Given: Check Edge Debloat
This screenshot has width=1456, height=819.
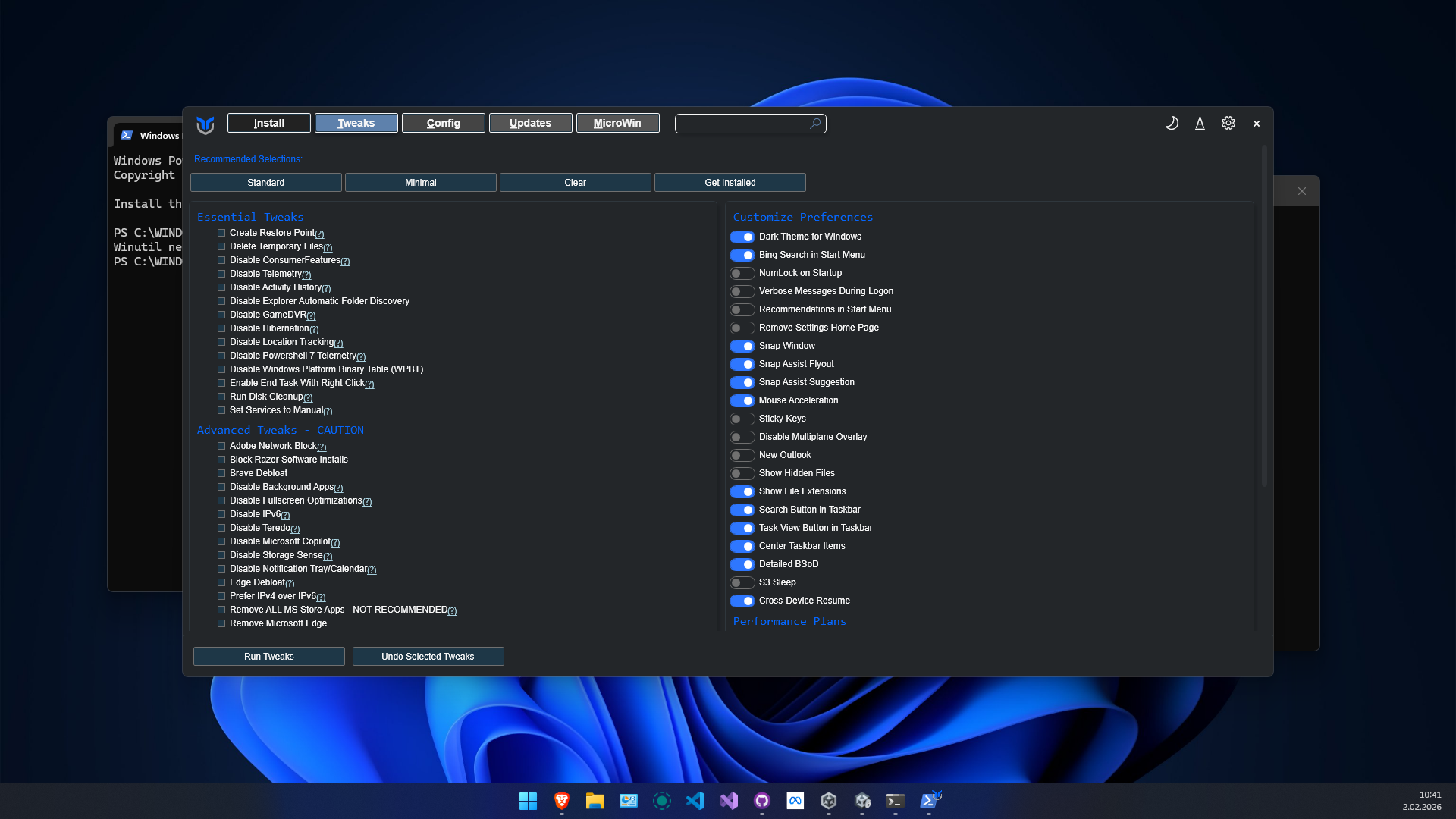Looking at the screenshot, I should [x=221, y=583].
